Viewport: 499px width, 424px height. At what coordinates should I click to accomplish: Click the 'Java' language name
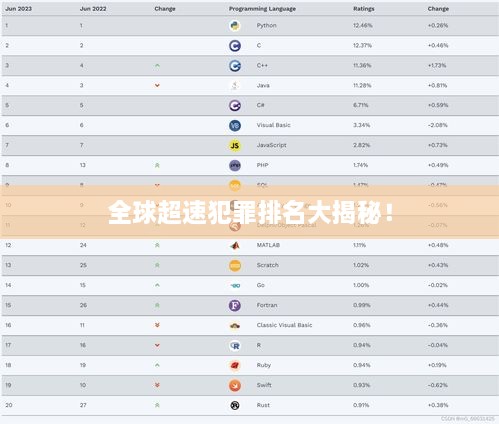pos(263,85)
